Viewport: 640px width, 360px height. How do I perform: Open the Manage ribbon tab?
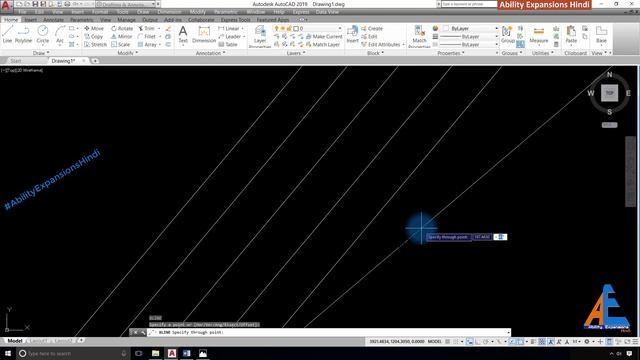pyautogui.click(x=126, y=20)
